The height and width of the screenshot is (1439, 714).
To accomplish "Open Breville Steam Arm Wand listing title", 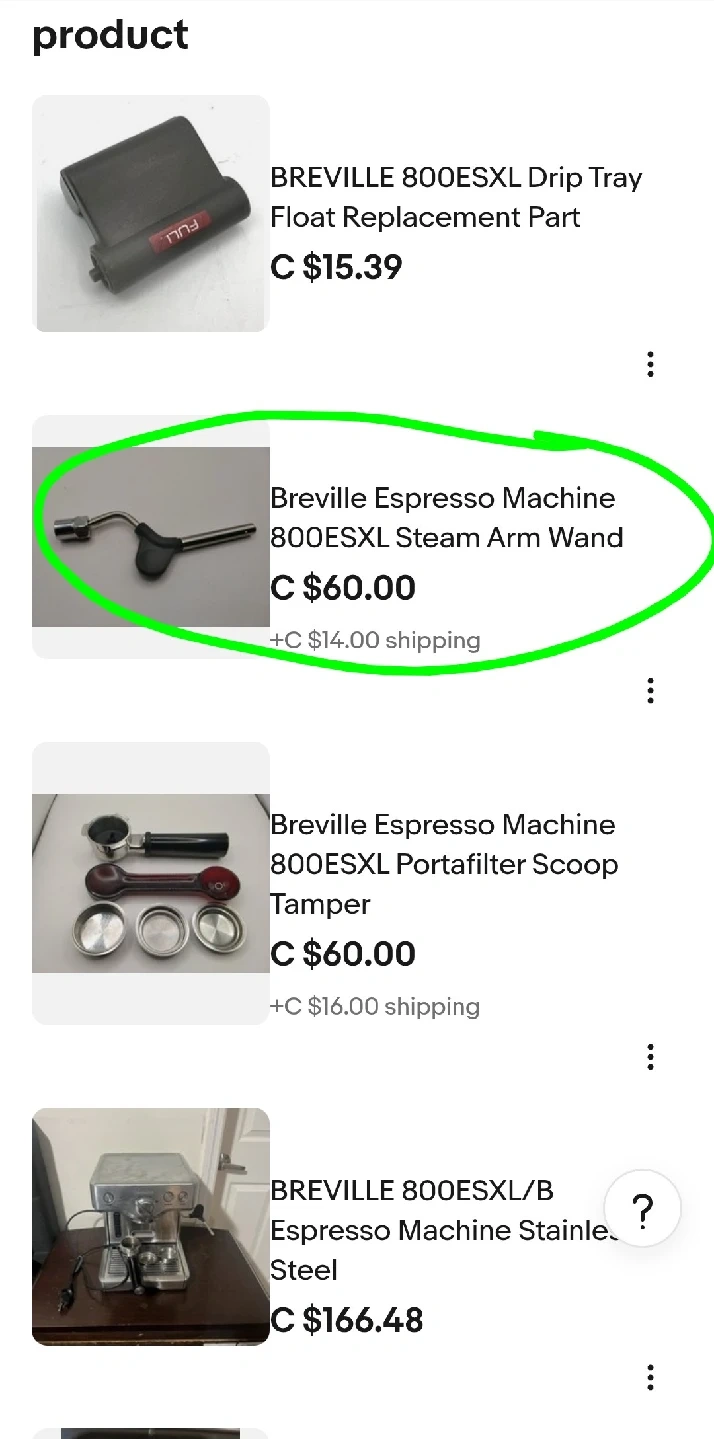I will coord(447,518).
